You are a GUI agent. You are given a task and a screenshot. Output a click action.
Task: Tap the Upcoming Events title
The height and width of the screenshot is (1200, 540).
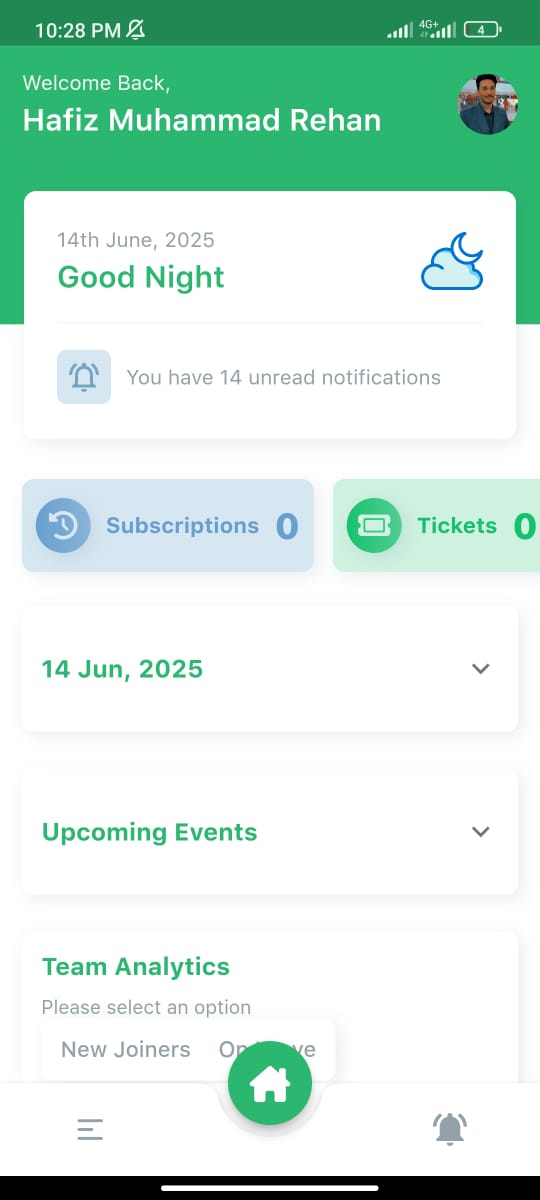click(x=149, y=832)
